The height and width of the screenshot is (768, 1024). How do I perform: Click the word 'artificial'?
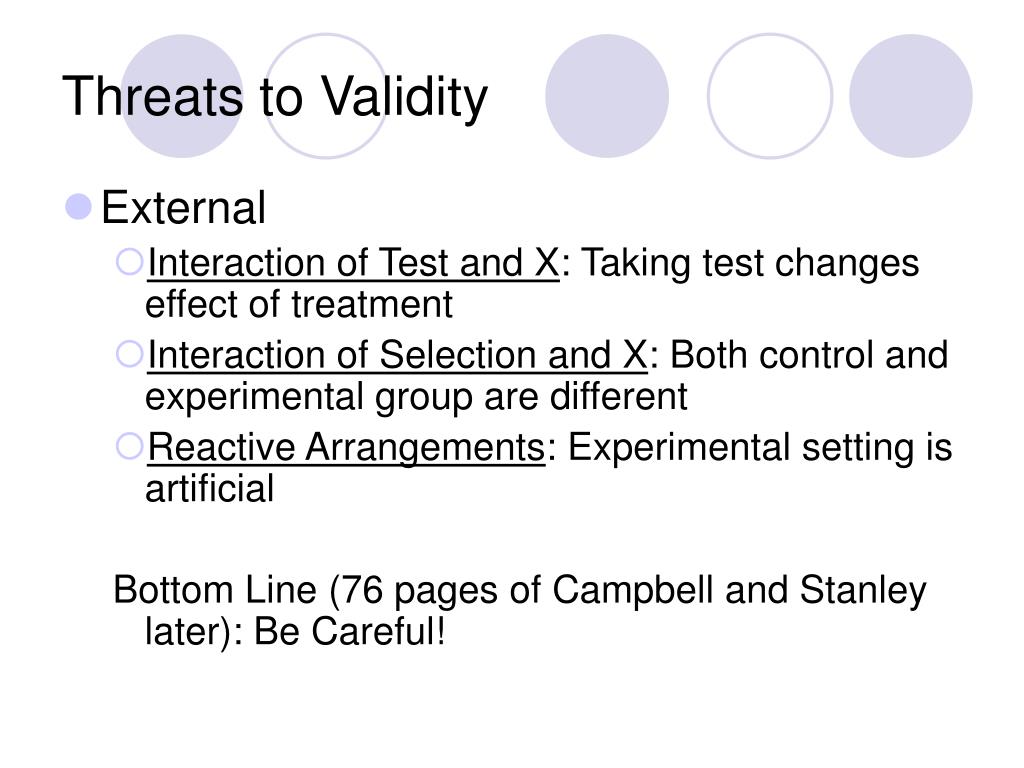(x=210, y=489)
